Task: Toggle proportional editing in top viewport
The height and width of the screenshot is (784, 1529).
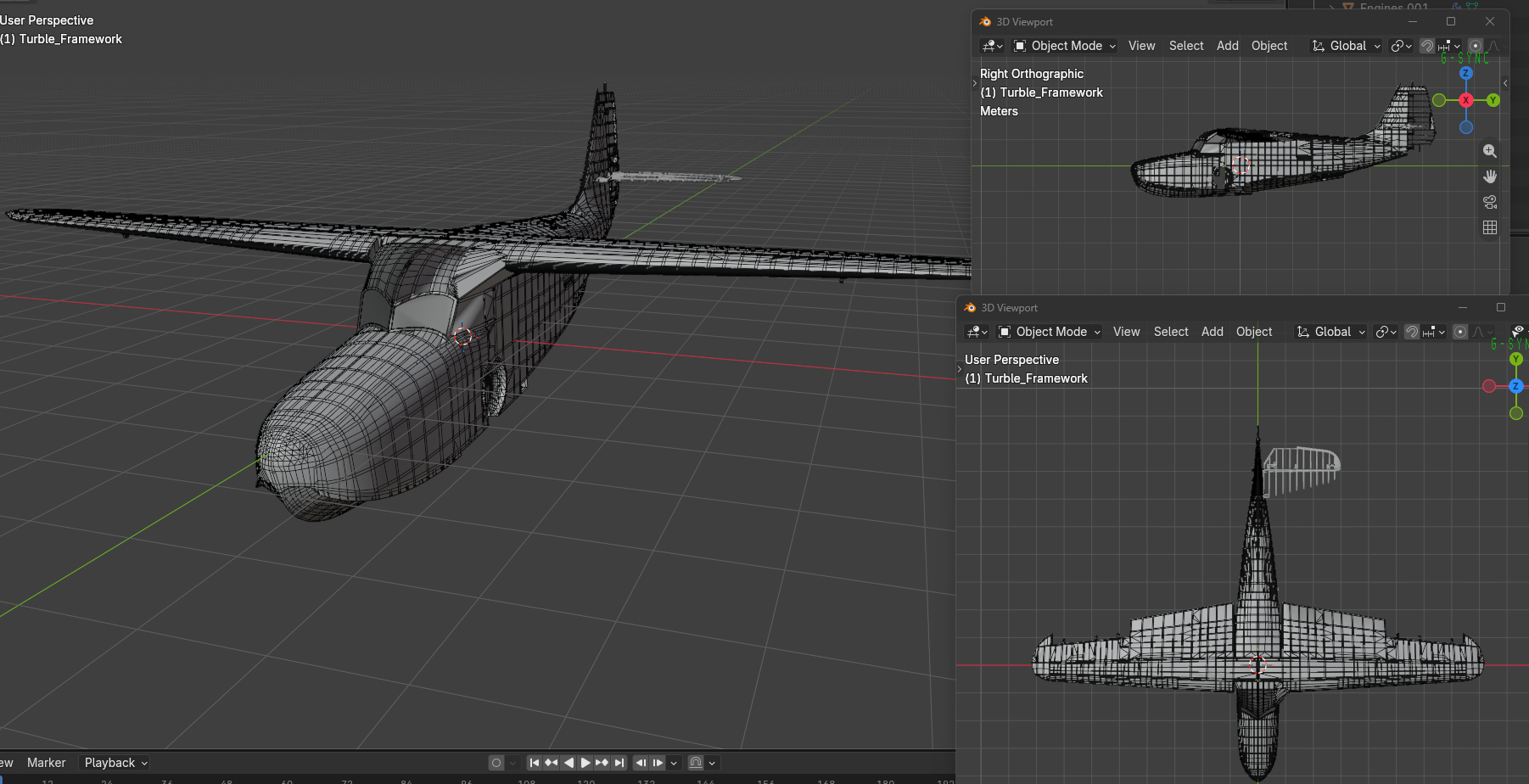Action: pos(1476,46)
